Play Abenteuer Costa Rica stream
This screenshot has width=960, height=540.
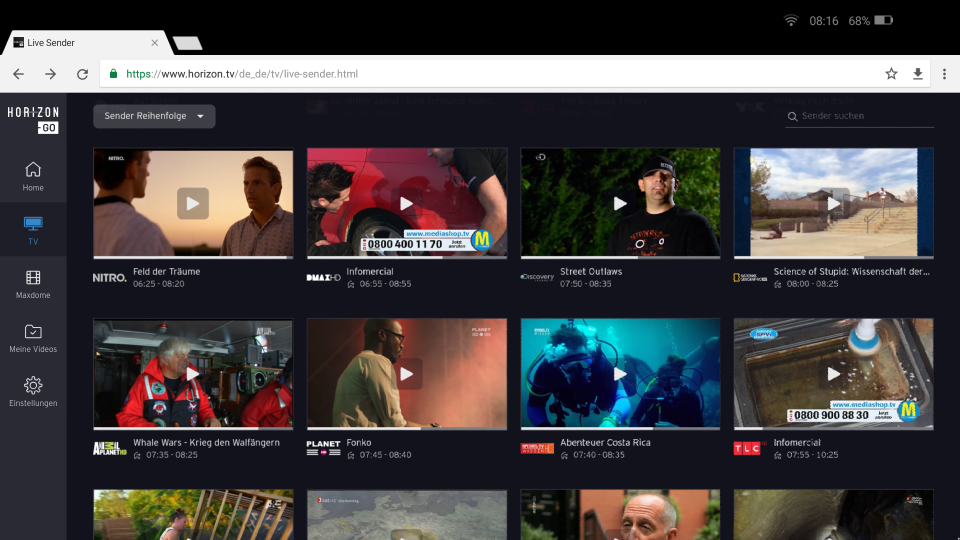tap(620, 373)
